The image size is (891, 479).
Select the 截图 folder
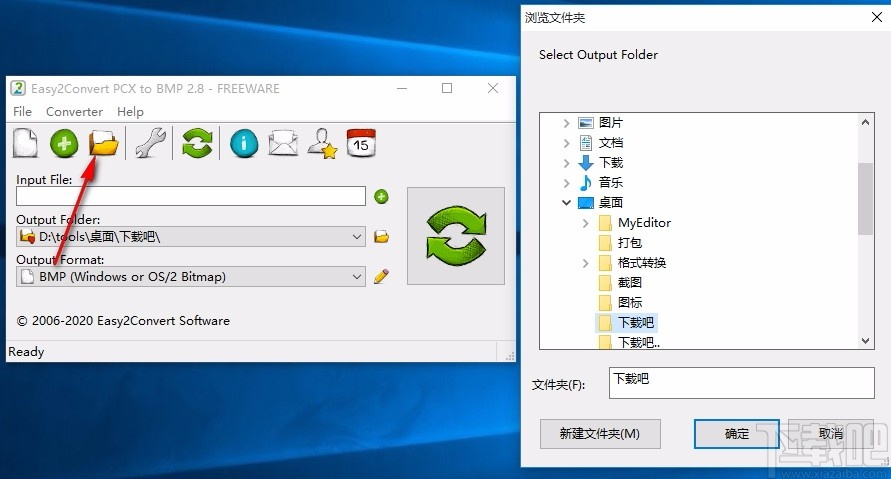(x=630, y=282)
